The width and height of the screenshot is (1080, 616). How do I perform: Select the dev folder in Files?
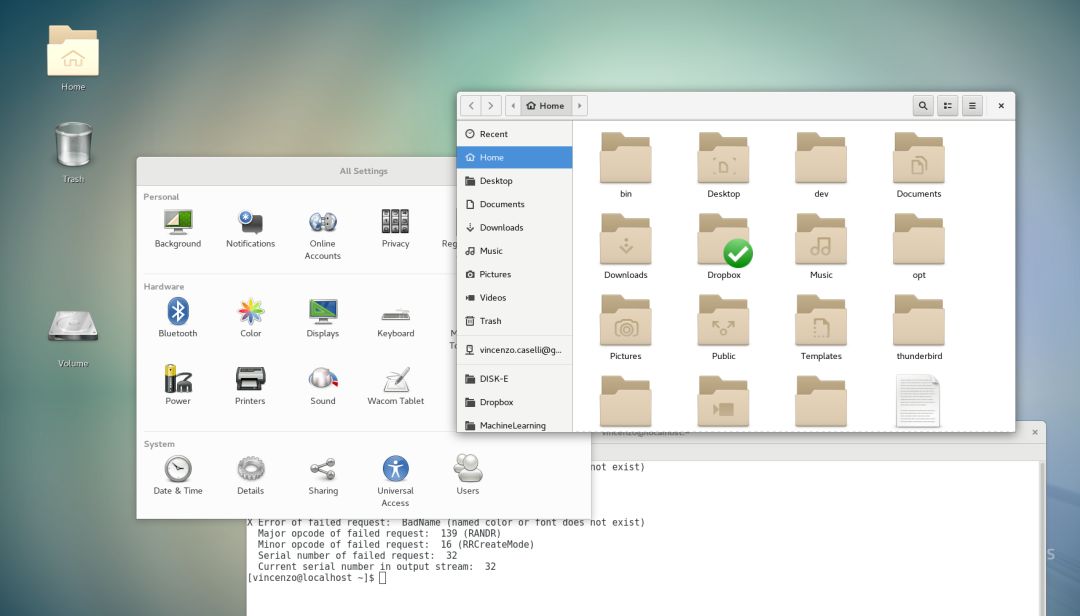point(821,165)
